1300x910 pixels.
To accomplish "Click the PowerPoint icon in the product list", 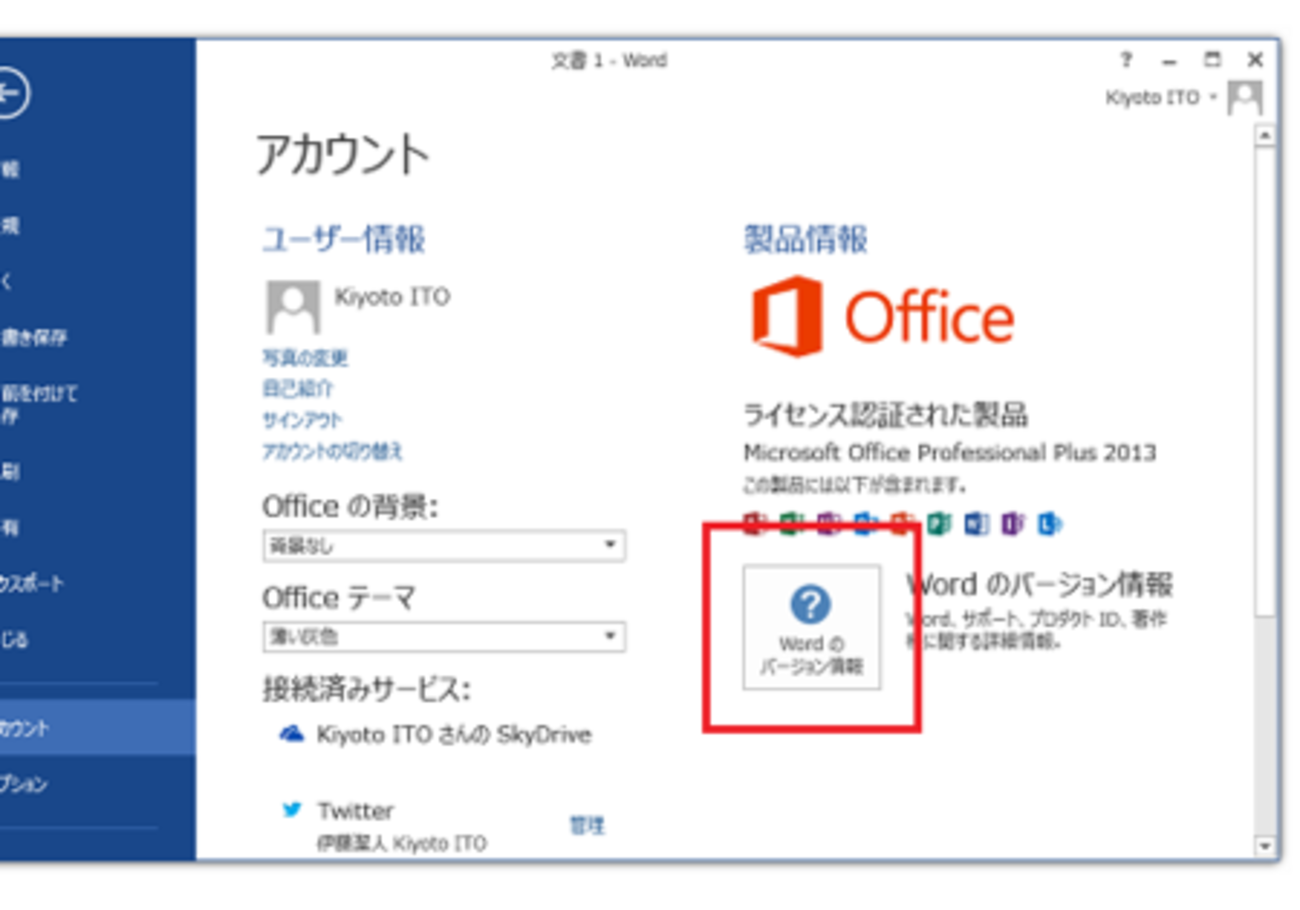I will (x=902, y=523).
